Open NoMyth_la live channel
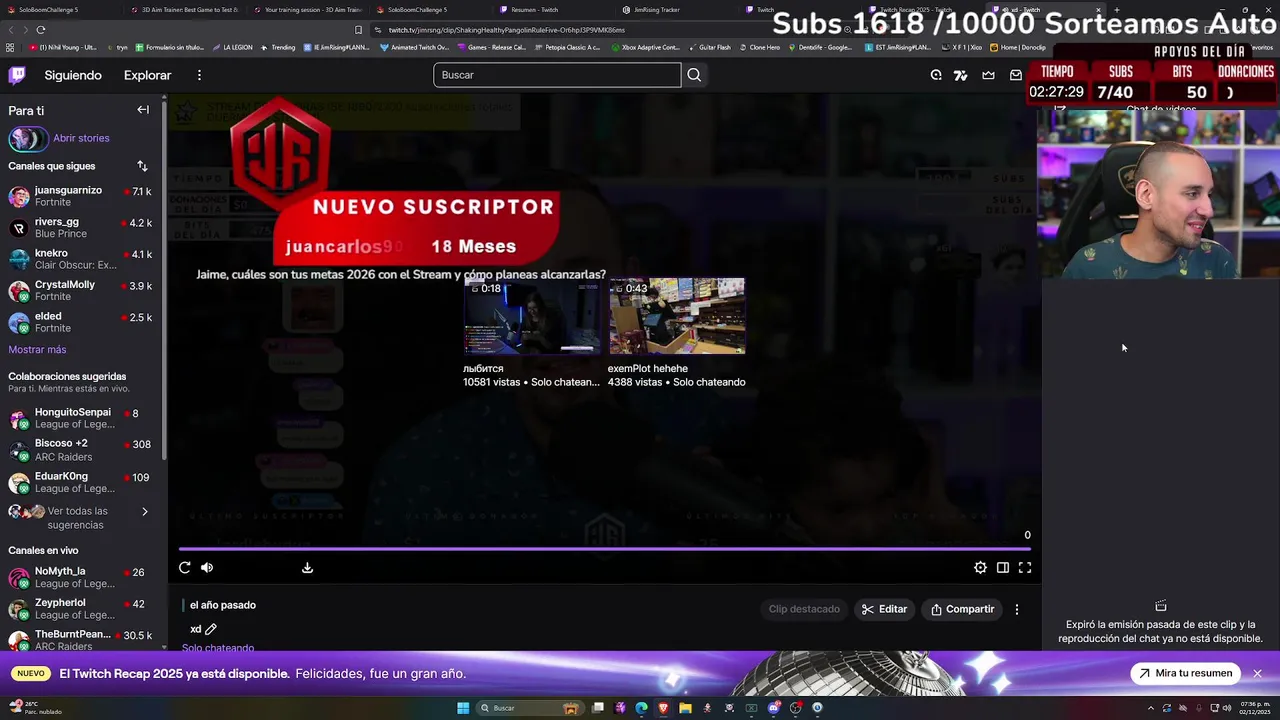The height and width of the screenshot is (720, 1280). [80, 577]
